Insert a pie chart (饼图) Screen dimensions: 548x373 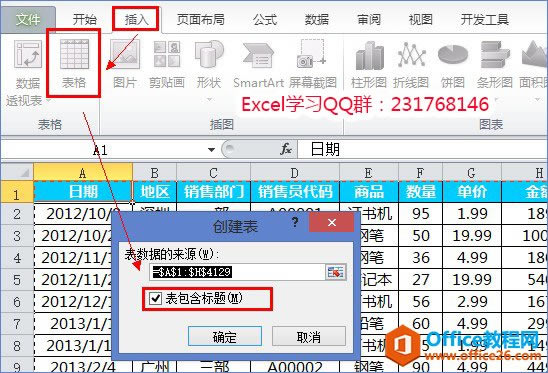(x=453, y=65)
